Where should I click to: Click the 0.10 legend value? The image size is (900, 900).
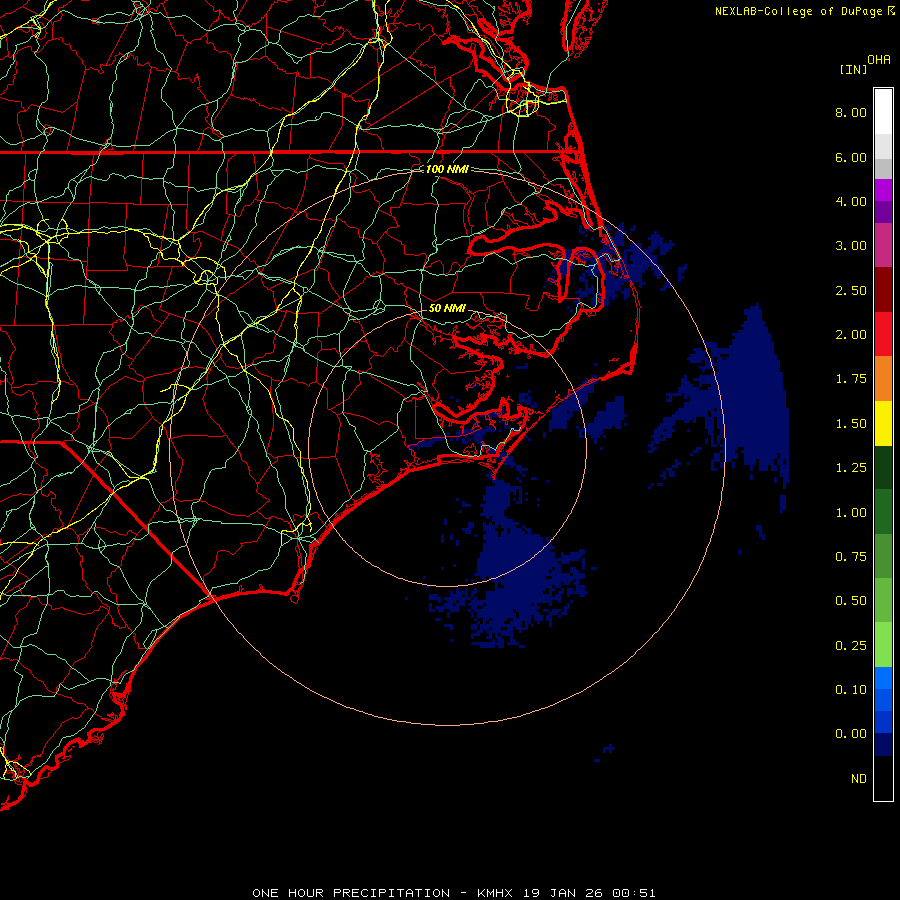pos(851,690)
